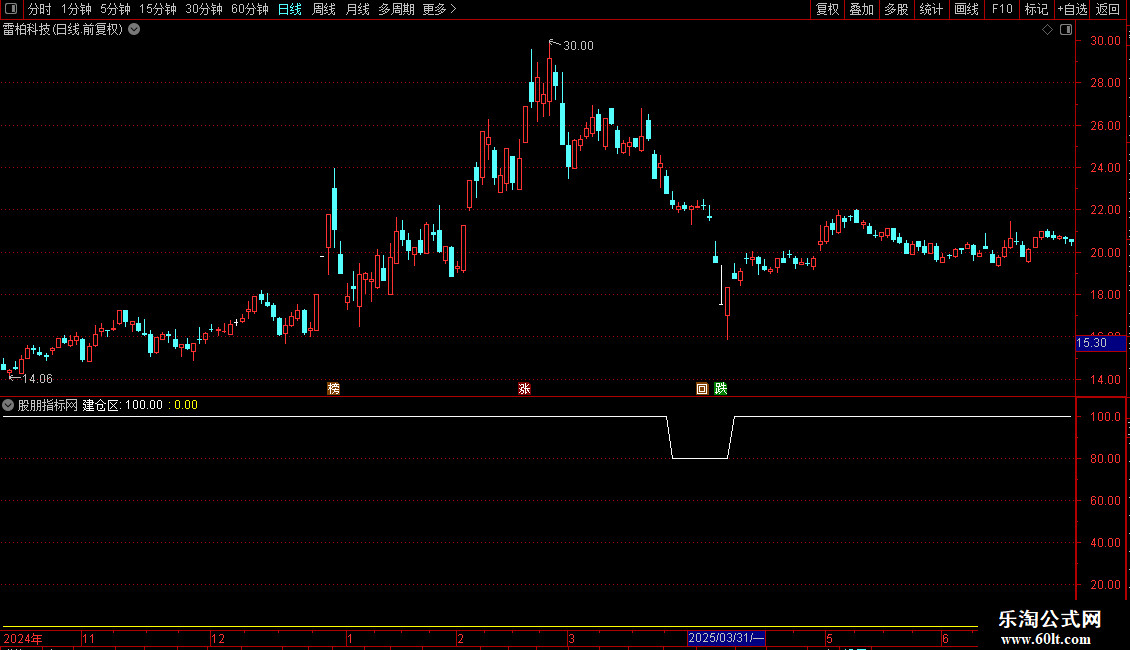The width and height of the screenshot is (1130, 650).
Task: Click the 涨 event marker
Action: tap(525, 389)
